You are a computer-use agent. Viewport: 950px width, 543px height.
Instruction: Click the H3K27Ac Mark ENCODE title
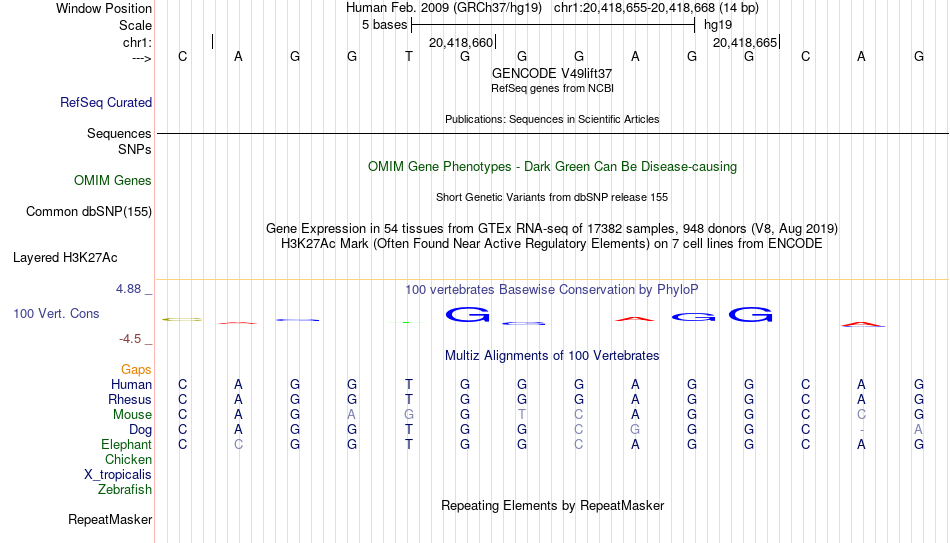point(552,244)
